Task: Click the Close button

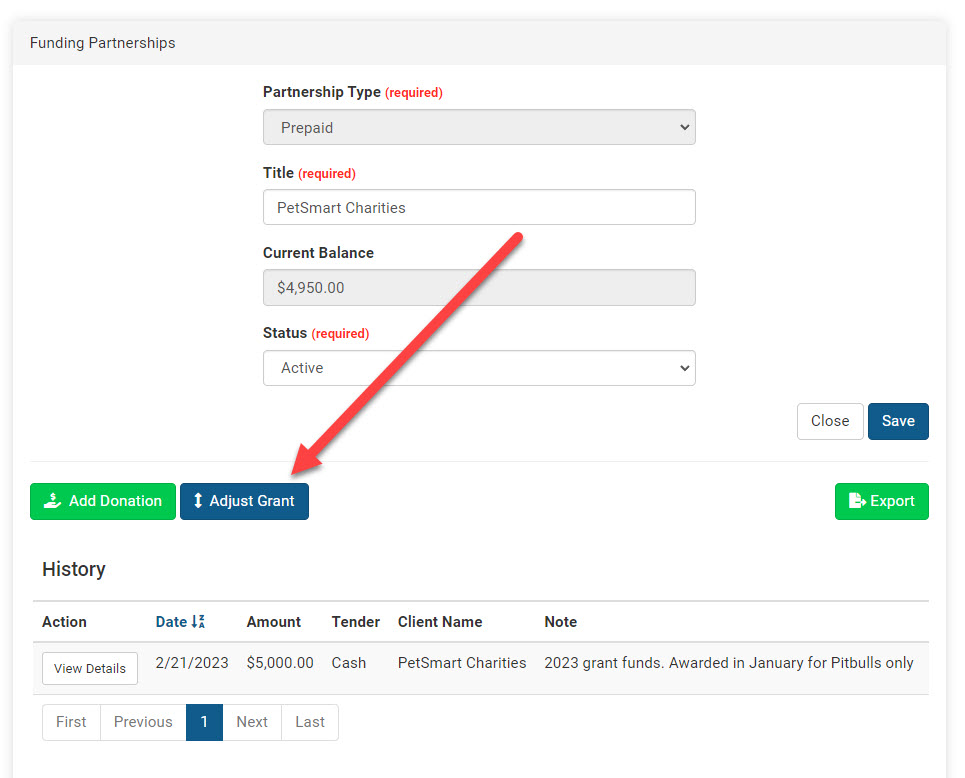Action: (x=829, y=421)
